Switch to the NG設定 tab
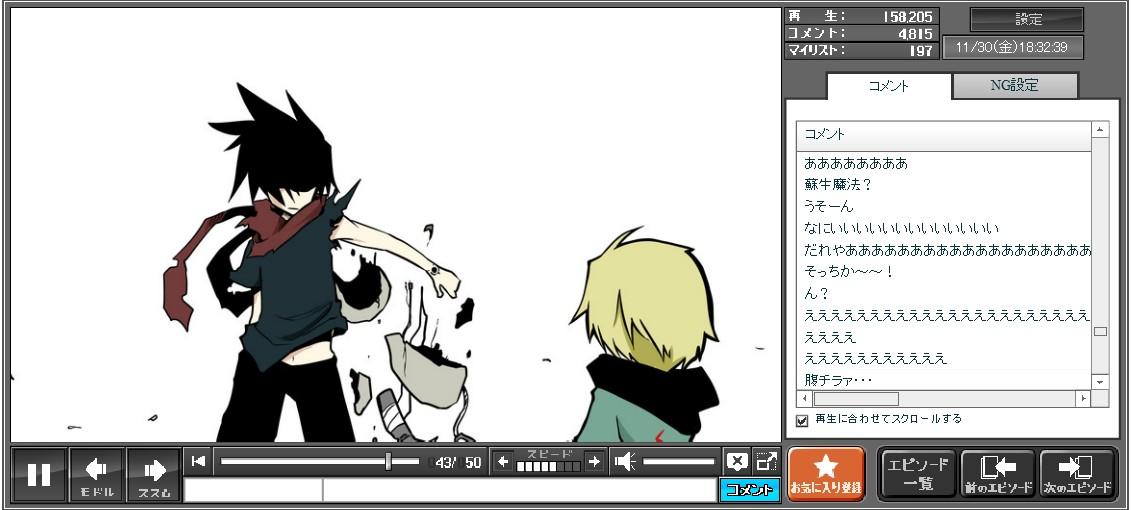Screen dimensions: 1131x510 pos(1014,86)
